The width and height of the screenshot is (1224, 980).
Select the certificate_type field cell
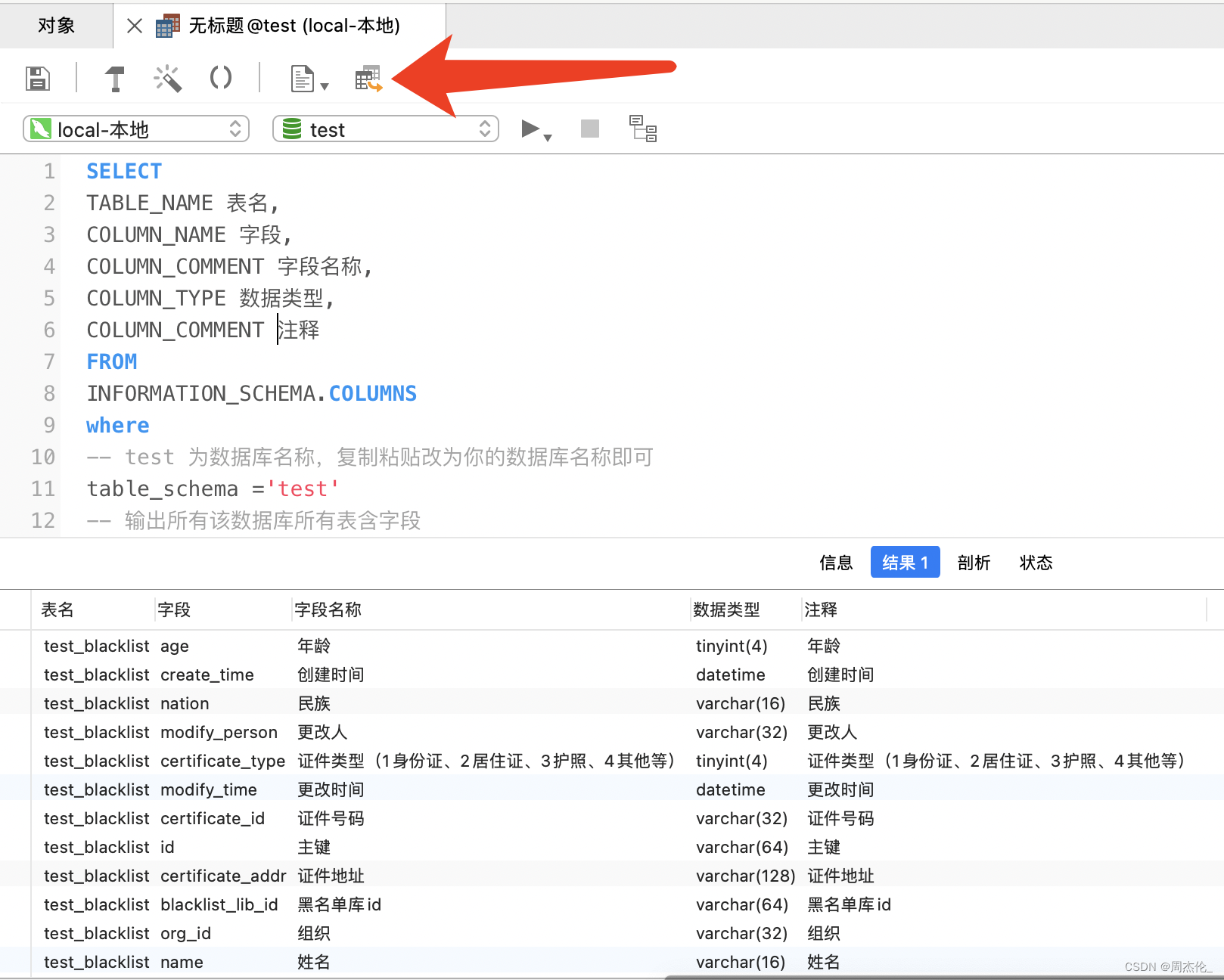(223, 761)
